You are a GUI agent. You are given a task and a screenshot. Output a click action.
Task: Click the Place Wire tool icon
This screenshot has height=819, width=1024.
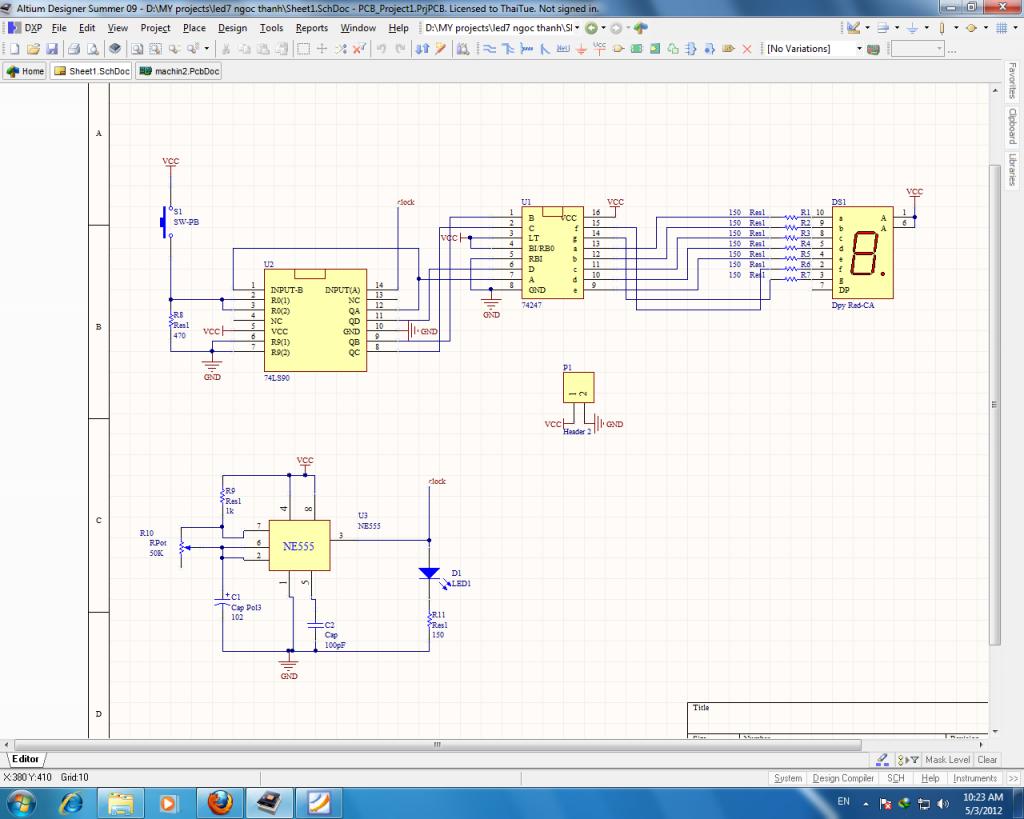(491, 49)
